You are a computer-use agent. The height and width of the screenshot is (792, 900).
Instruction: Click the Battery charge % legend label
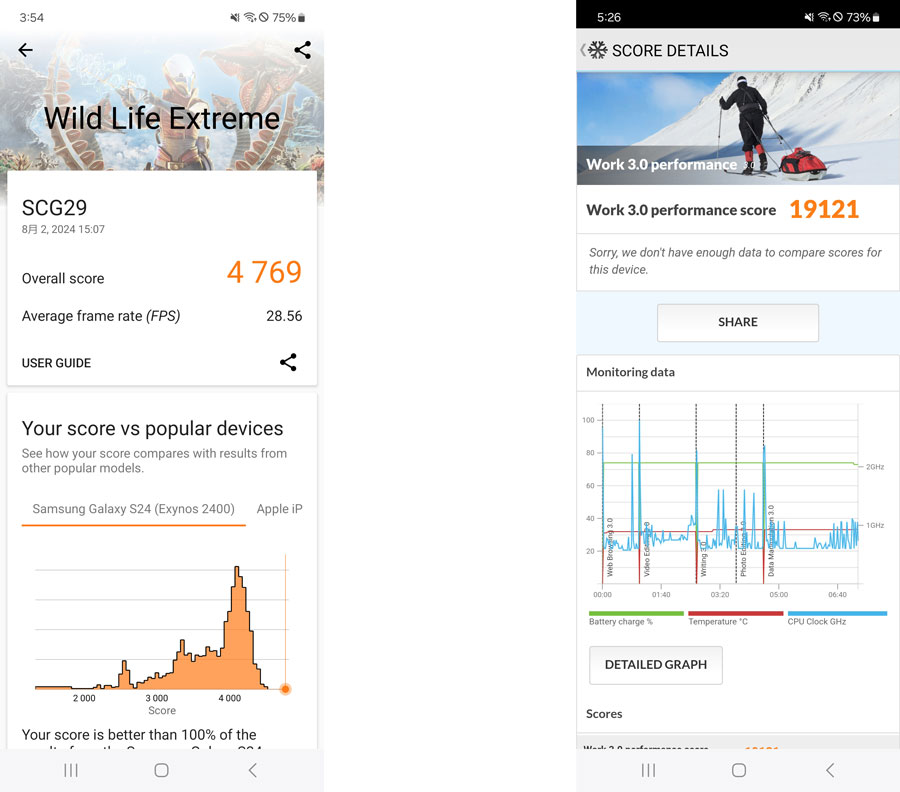(620, 622)
